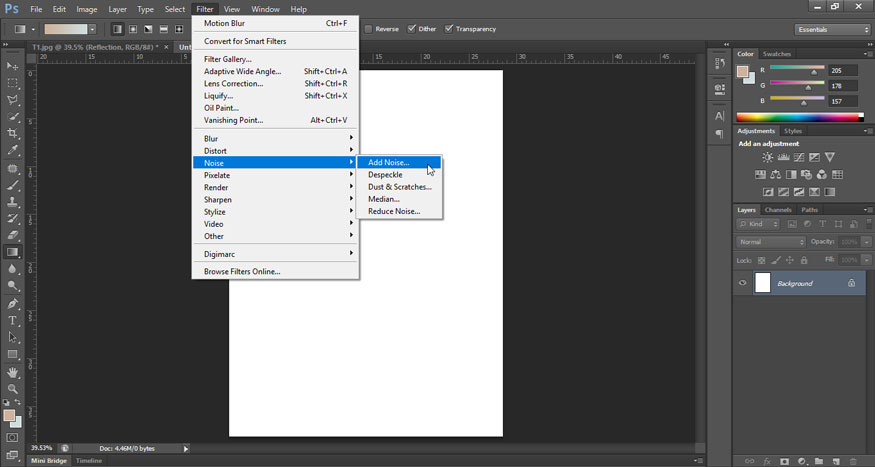Image resolution: width=875 pixels, height=467 pixels.
Task: Enable the Reverse checkbox
Action: [369, 29]
